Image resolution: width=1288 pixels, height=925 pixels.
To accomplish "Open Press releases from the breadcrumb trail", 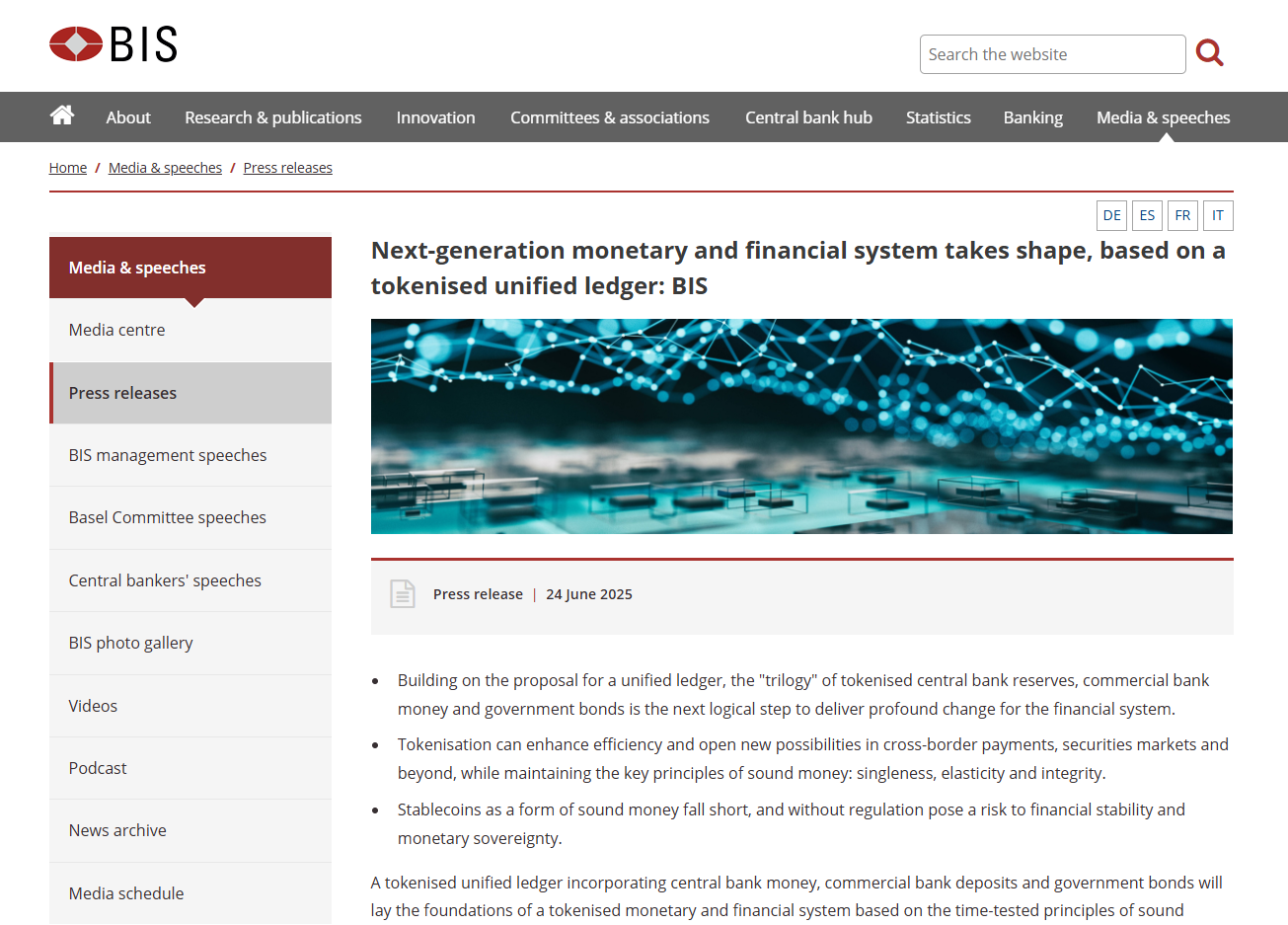I will pyautogui.click(x=287, y=167).
